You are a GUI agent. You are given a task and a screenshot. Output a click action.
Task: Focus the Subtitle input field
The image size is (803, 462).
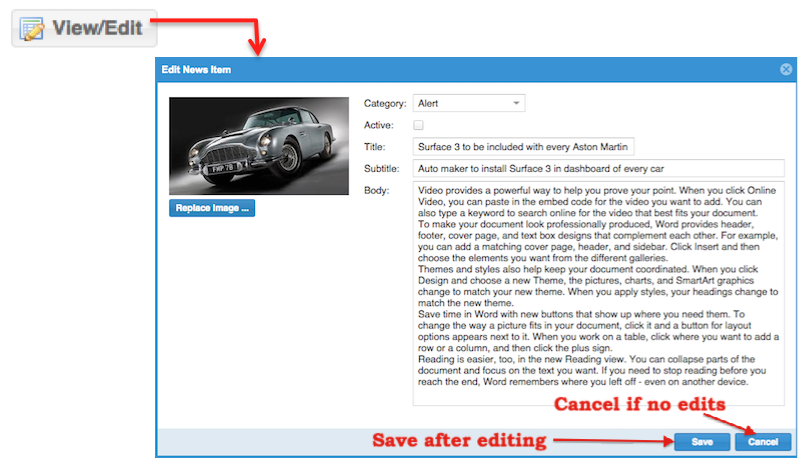coord(598,168)
